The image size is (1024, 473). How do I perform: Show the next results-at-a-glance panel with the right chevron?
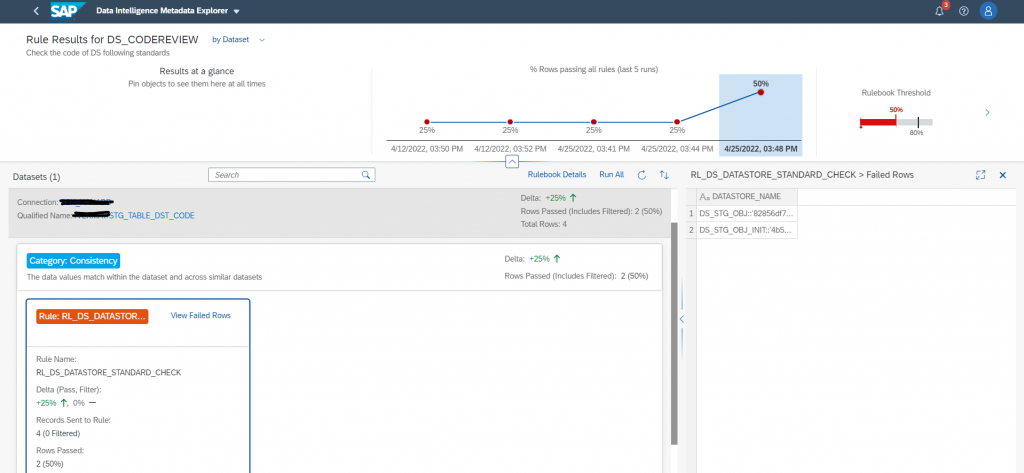tap(987, 112)
